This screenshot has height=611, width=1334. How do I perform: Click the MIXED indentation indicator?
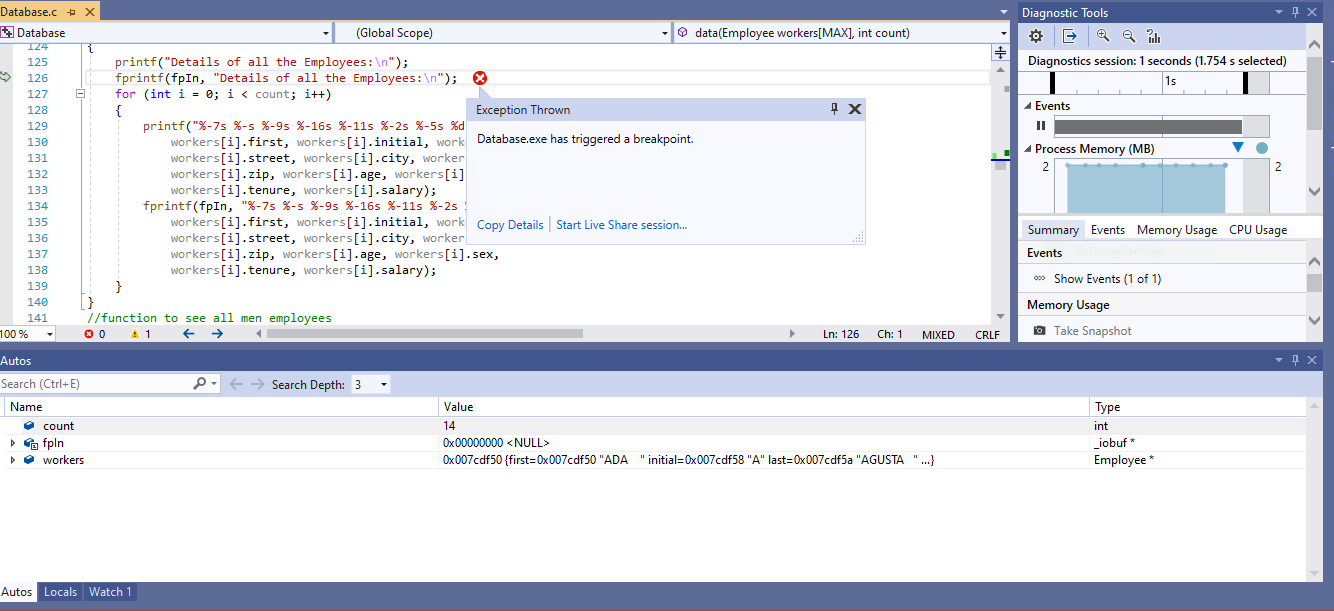tap(938, 335)
